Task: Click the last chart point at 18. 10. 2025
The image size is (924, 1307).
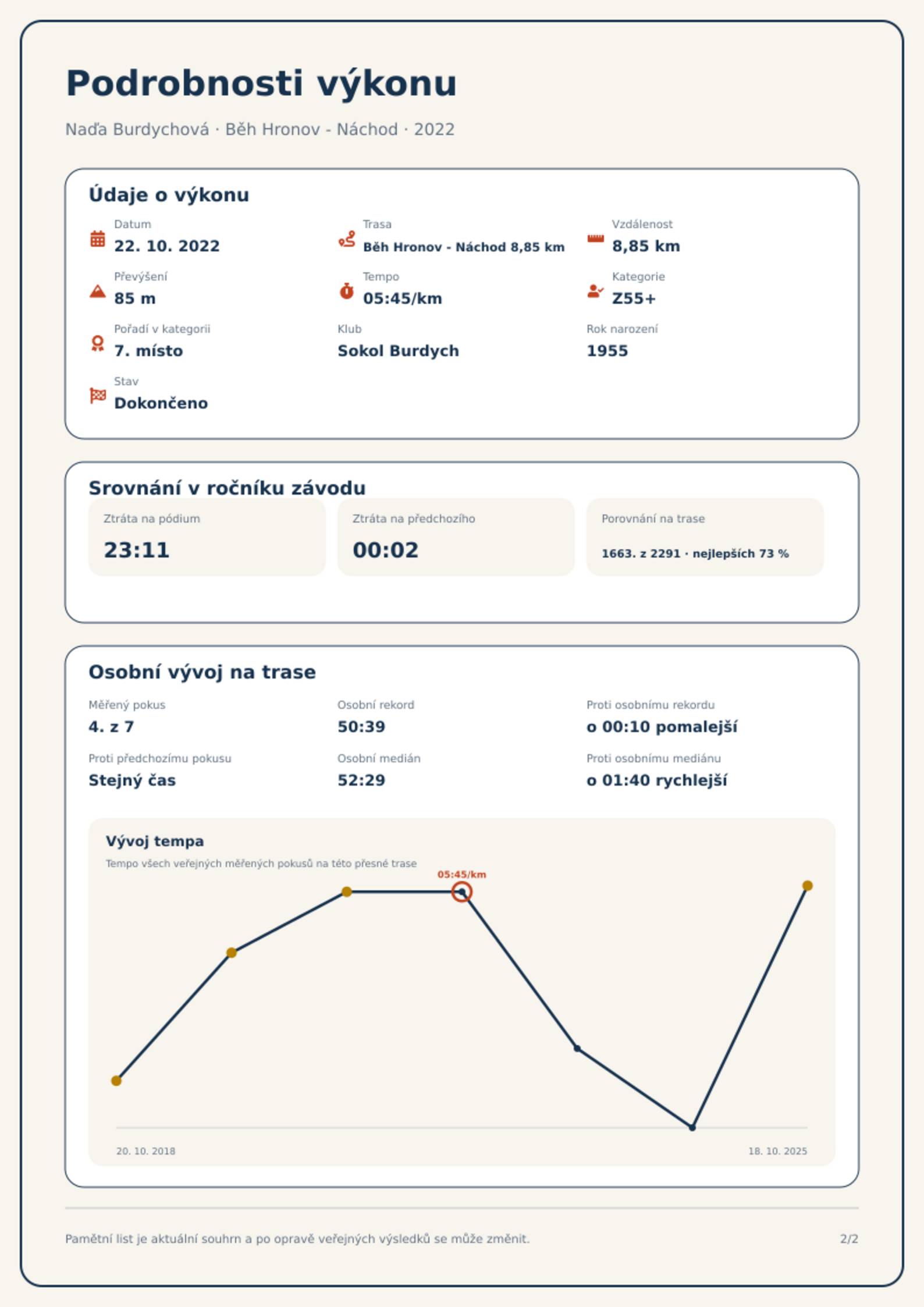Action: tap(808, 886)
